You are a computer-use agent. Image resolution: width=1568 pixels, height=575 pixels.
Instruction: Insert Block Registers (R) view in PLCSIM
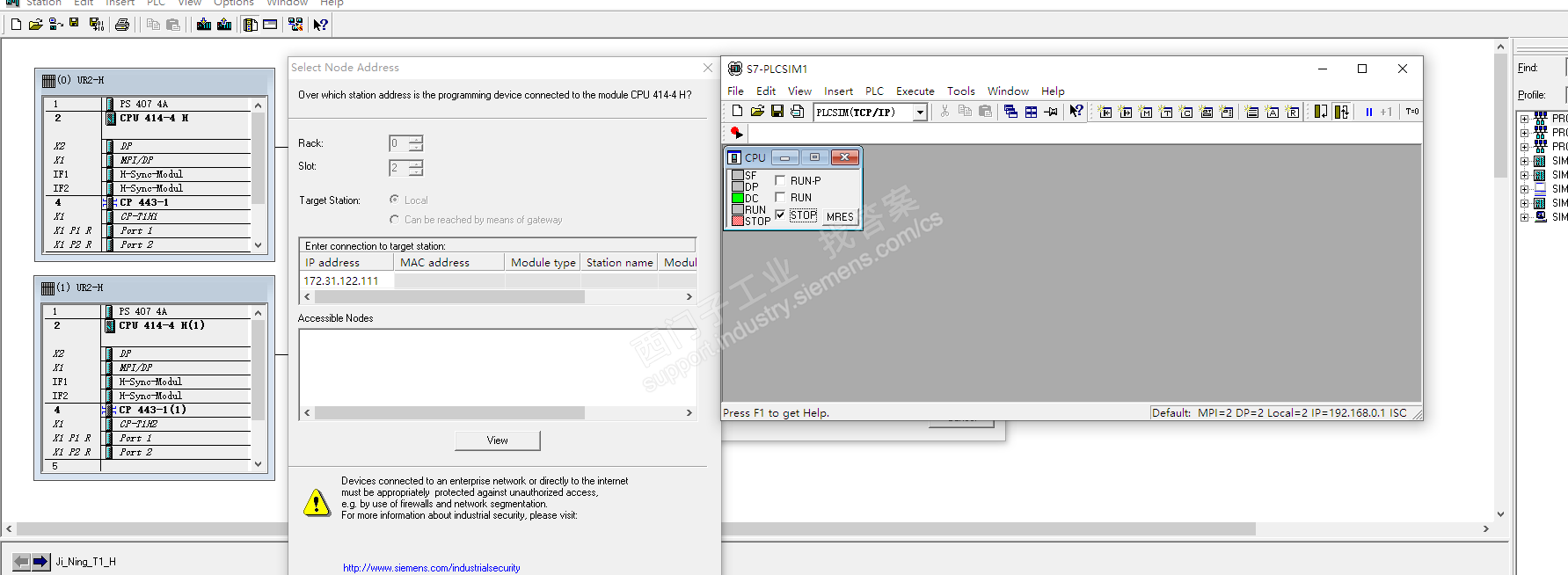[1293, 112]
